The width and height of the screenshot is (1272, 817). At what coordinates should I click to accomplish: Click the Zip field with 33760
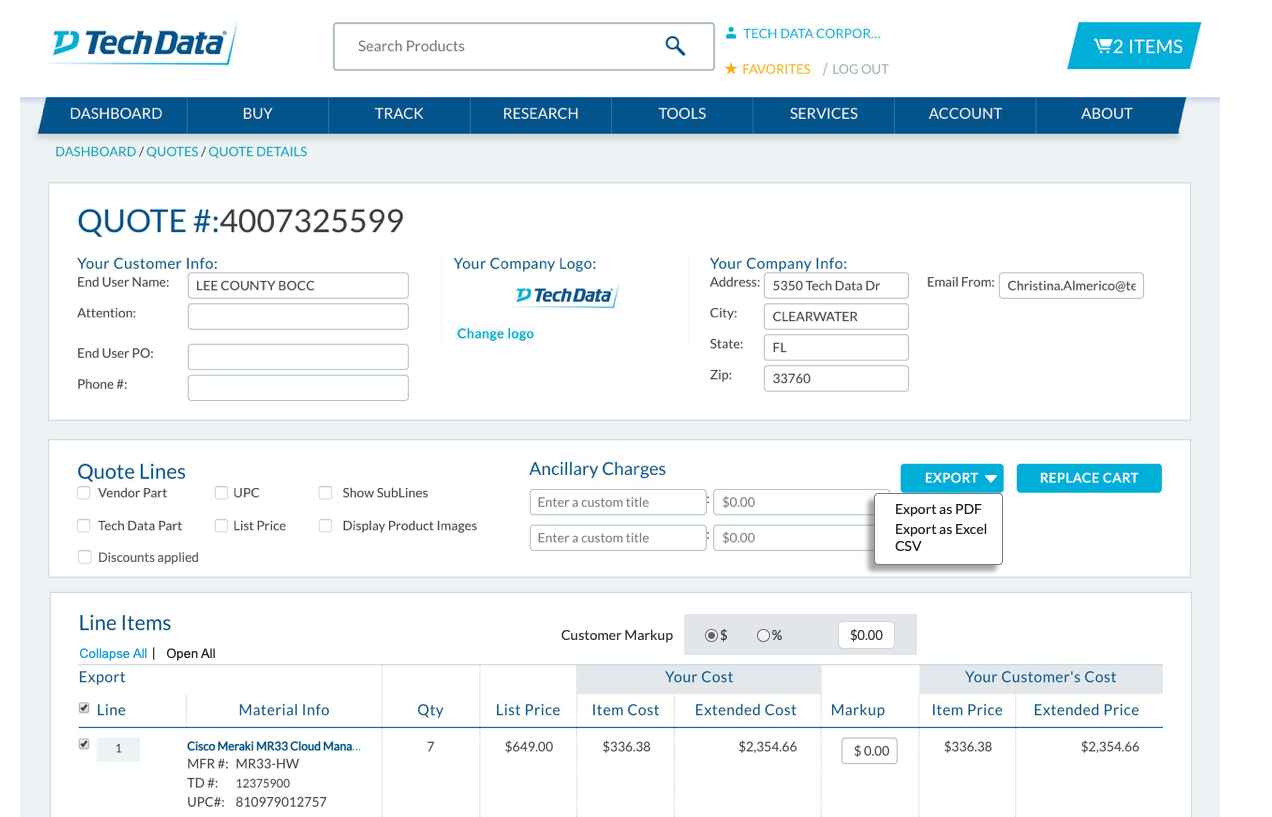pyautogui.click(x=836, y=378)
